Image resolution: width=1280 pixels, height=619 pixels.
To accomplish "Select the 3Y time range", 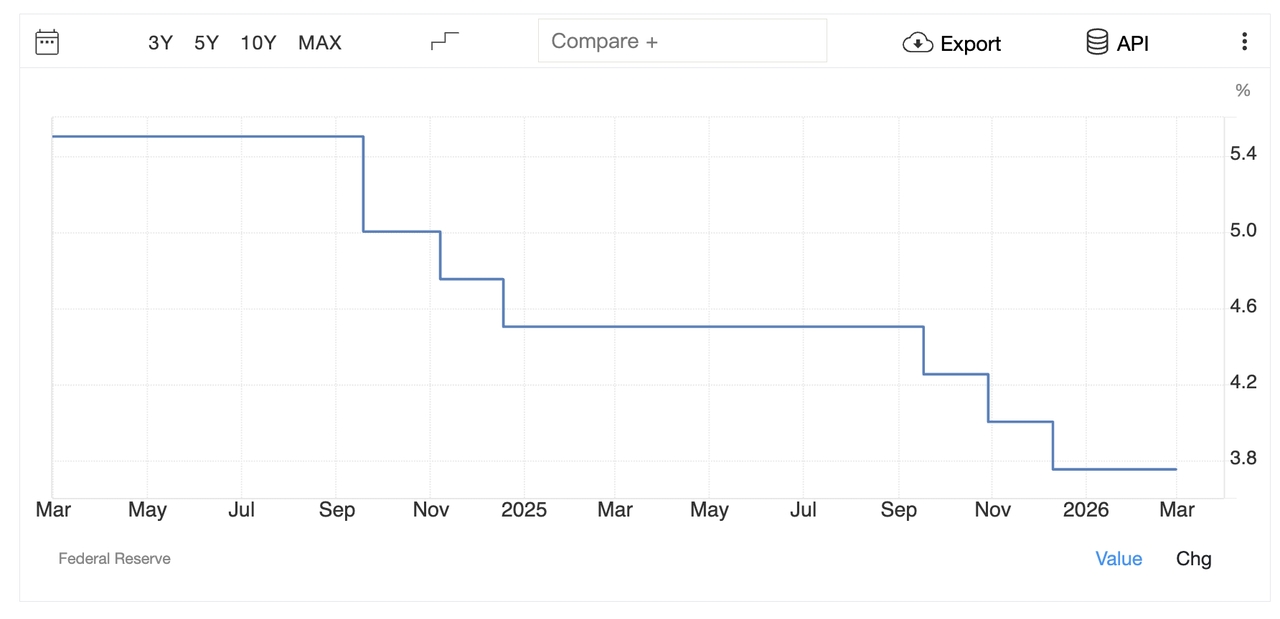I will [x=160, y=42].
